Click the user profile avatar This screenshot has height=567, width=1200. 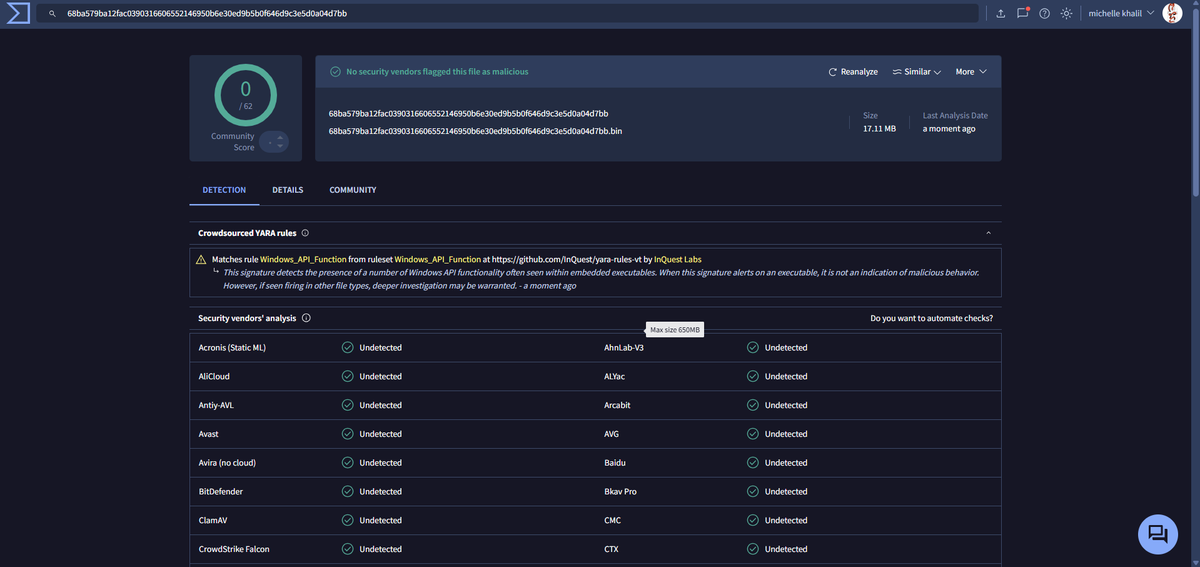[1172, 14]
